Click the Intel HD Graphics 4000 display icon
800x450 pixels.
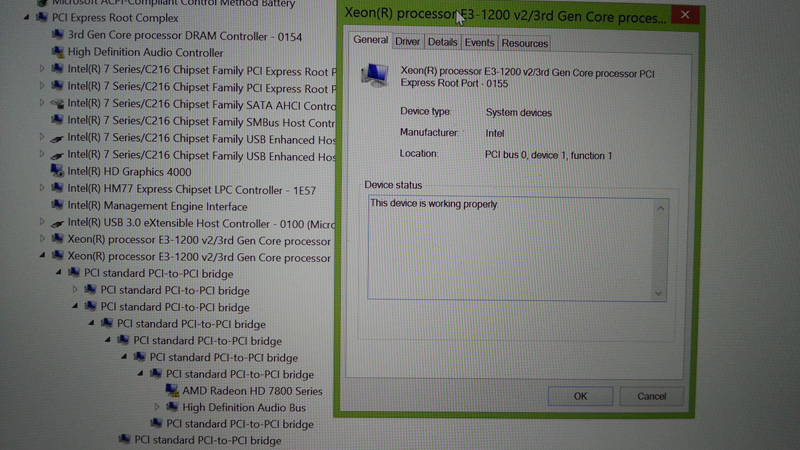click(x=58, y=171)
